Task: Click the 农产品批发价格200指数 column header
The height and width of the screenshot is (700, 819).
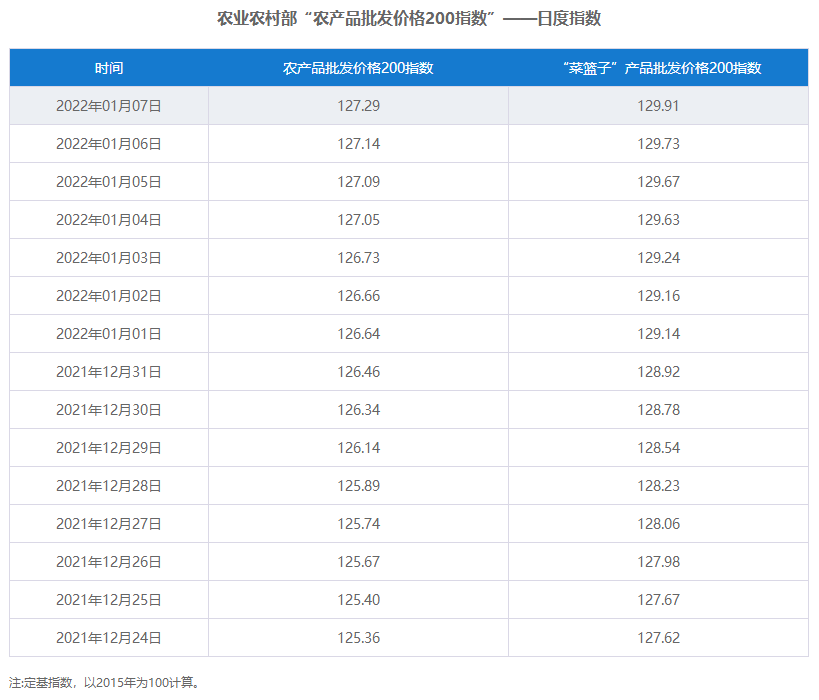Action: 358,68
